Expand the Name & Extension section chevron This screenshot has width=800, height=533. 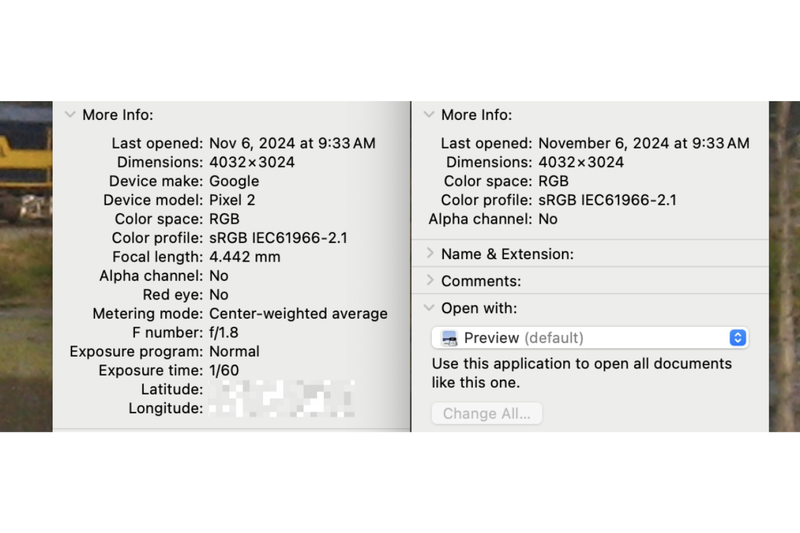[x=430, y=254]
